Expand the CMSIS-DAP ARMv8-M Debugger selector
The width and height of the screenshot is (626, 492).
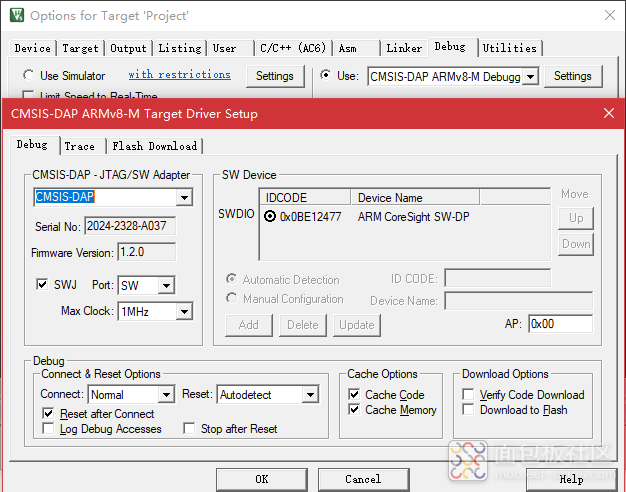tap(531, 76)
